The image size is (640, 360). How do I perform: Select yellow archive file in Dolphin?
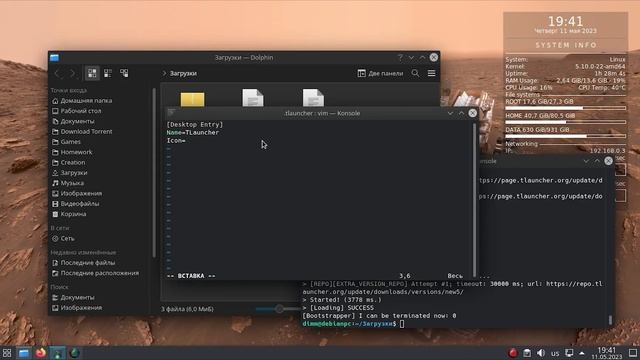tap(192, 99)
